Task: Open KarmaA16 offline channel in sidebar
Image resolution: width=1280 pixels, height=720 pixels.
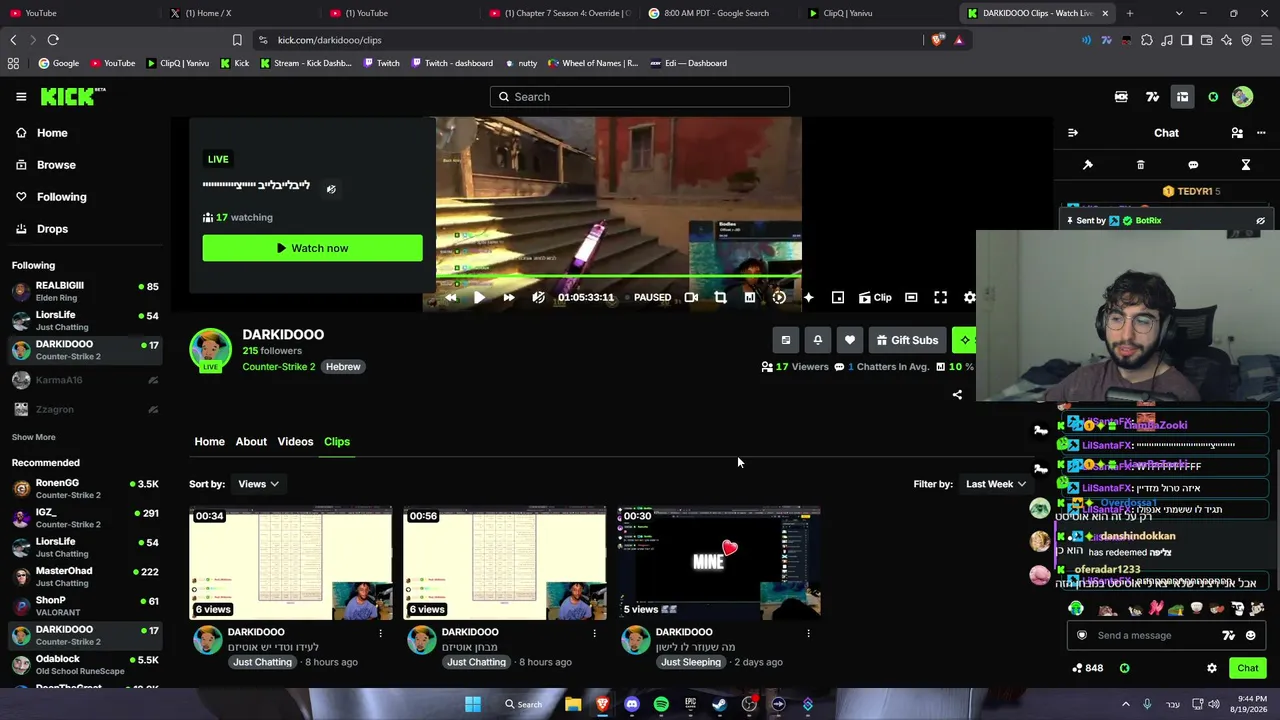Action: click(x=85, y=380)
